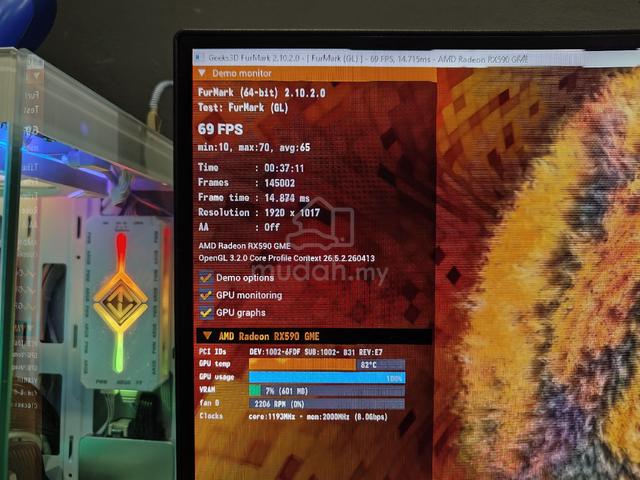Click the Frame time 14.874 ms value
Screen dimensions: 640x480
[x=287, y=198]
